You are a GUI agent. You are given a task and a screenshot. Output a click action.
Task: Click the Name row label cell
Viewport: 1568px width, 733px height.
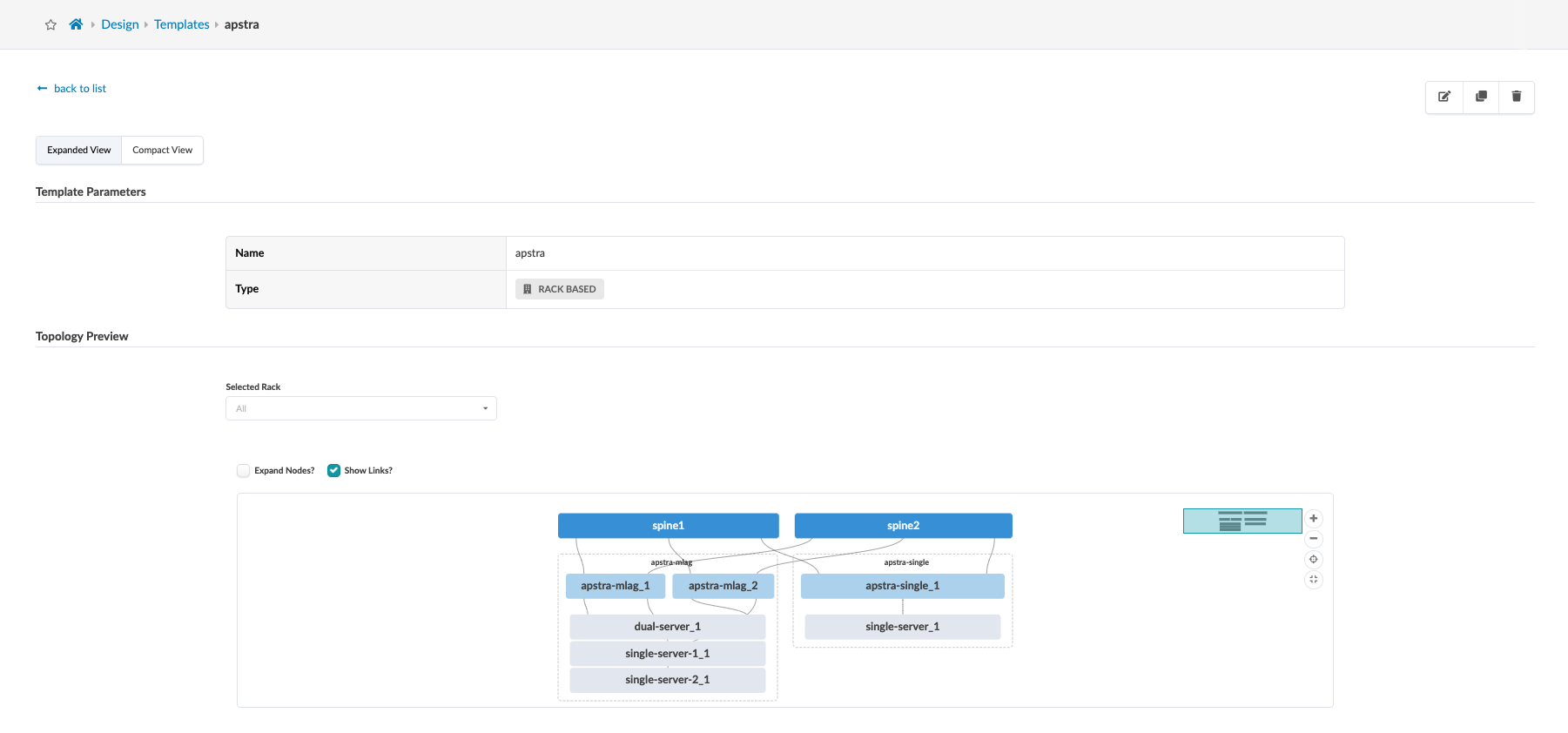[x=366, y=253]
